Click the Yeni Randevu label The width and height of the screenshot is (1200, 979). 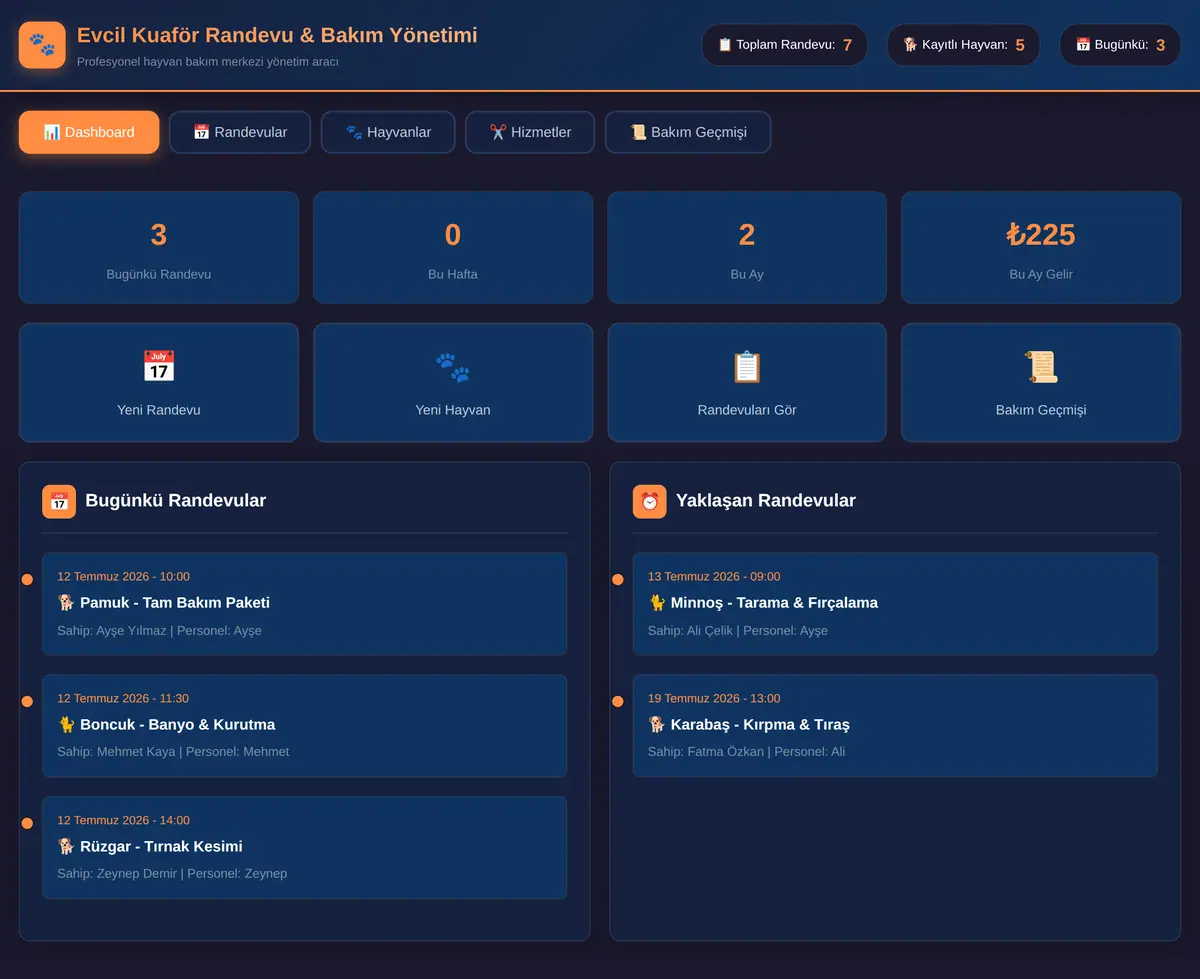pyautogui.click(x=159, y=410)
